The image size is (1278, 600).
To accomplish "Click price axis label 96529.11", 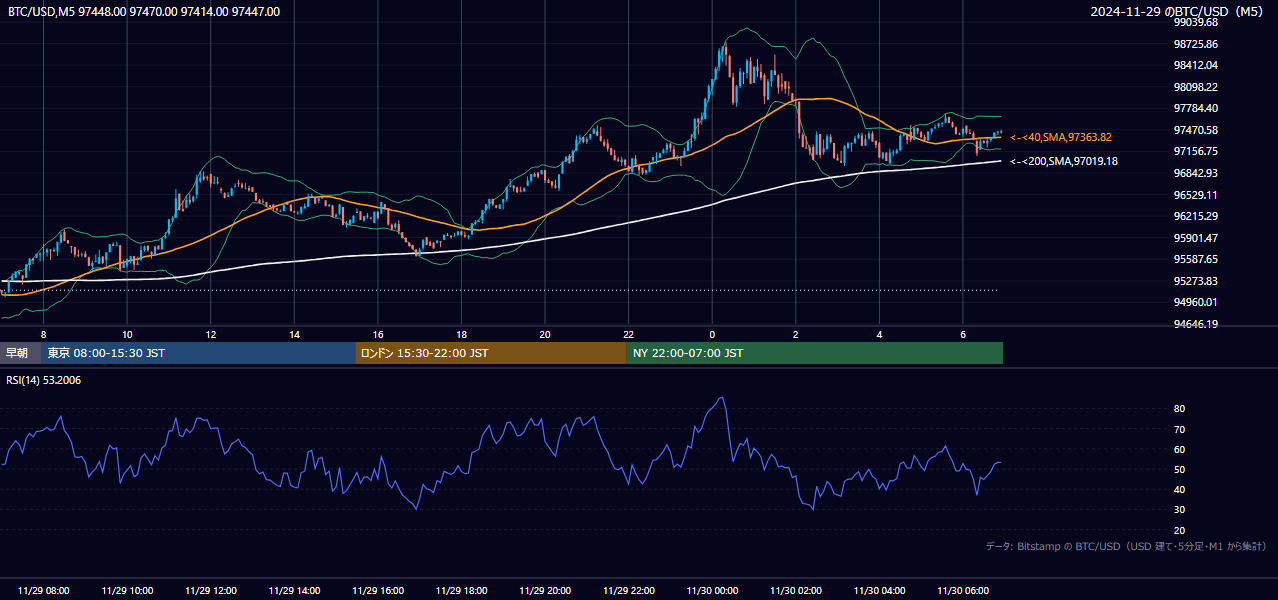I will pos(1196,195).
